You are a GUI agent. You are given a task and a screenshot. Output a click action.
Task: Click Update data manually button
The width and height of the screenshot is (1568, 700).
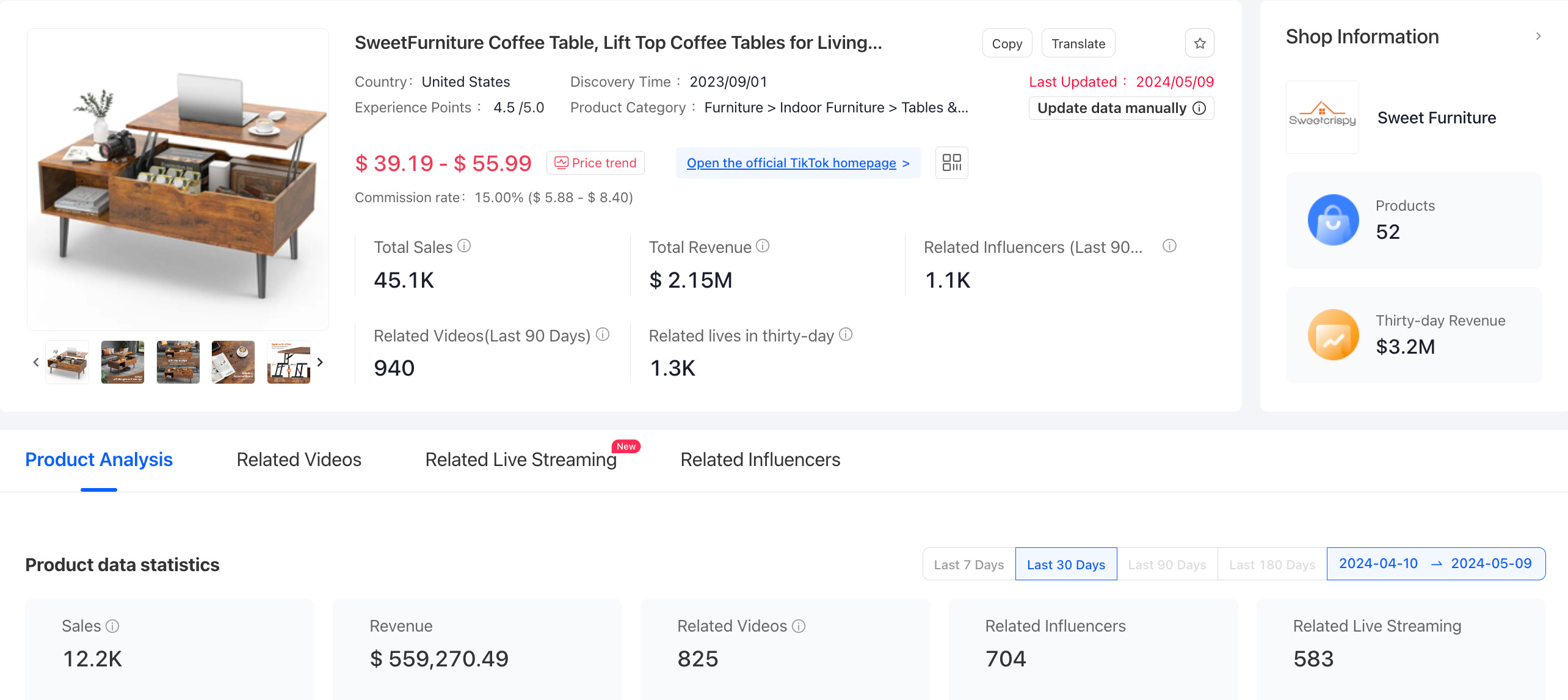(x=1121, y=108)
